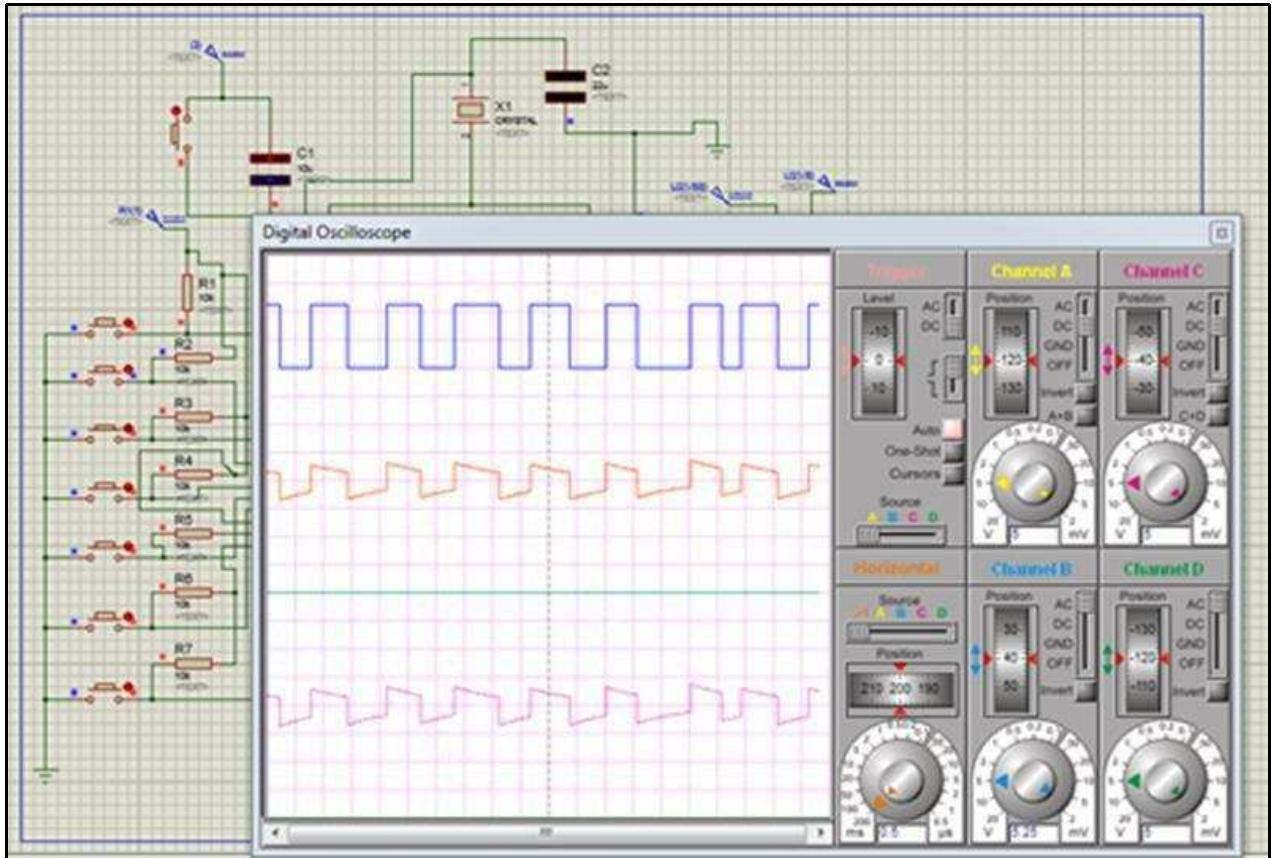Select resistor R7 in the schematic
This screenshot has height=858, width=1272.
point(193,662)
